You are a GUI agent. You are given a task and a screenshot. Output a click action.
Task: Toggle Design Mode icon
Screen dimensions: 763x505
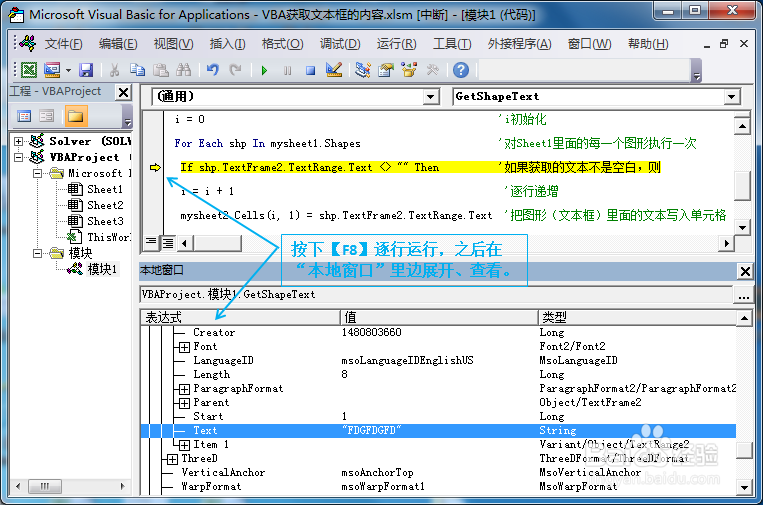coord(334,70)
